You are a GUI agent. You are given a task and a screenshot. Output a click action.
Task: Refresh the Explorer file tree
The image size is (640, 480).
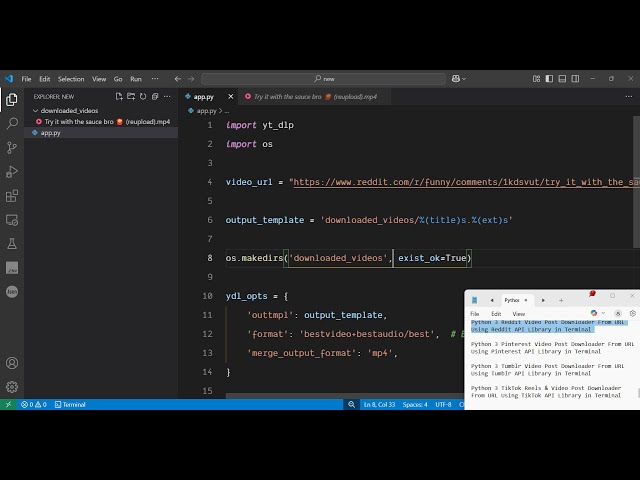coord(143,97)
